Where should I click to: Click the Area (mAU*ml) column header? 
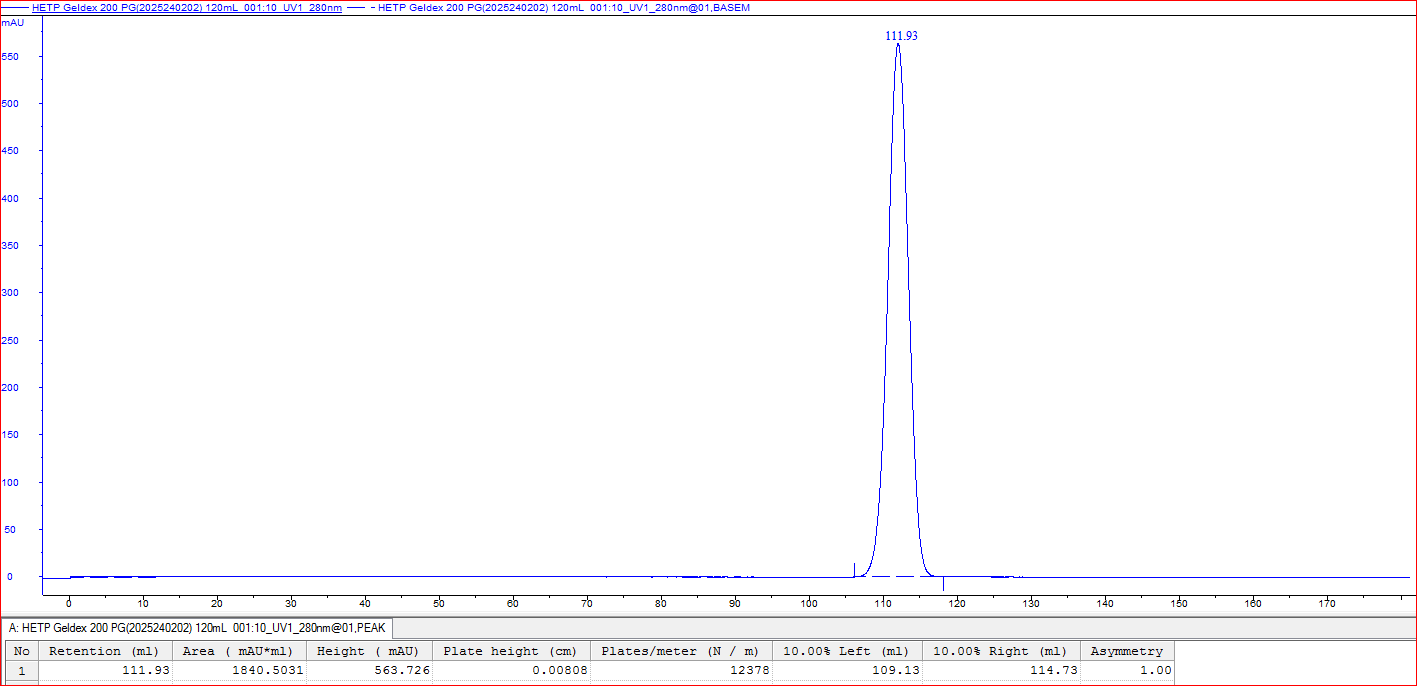click(238, 651)
